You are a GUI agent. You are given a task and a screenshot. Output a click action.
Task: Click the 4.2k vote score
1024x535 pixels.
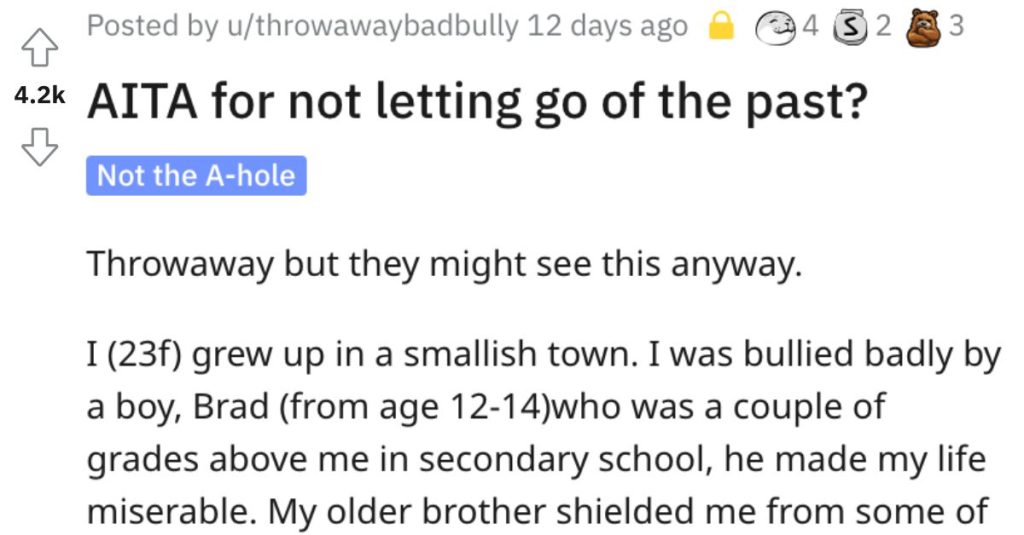40,96
